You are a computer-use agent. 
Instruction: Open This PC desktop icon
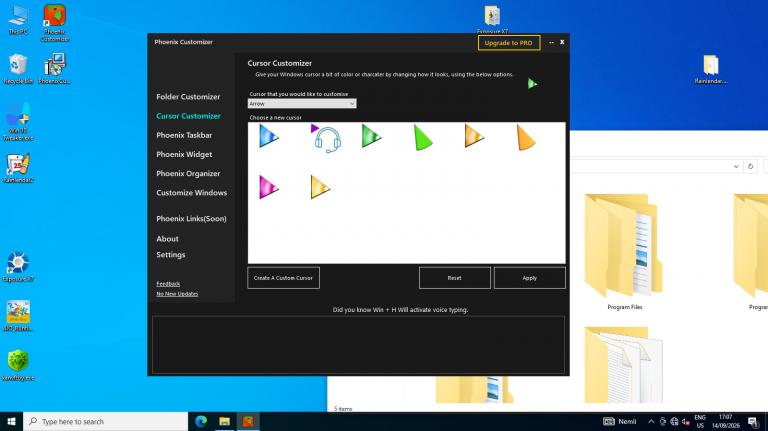coord(18,20)
